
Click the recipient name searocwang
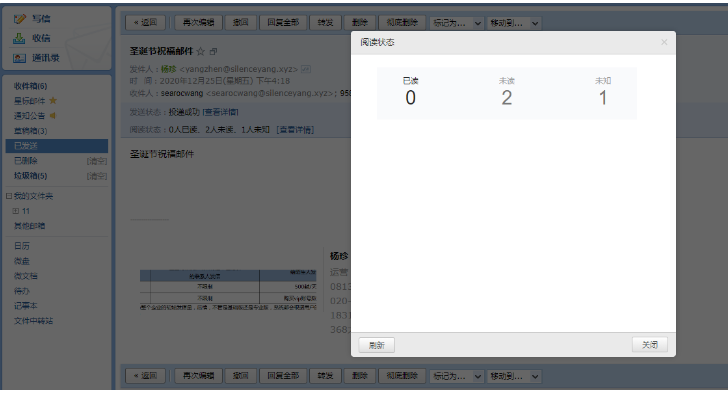point(182,93)
